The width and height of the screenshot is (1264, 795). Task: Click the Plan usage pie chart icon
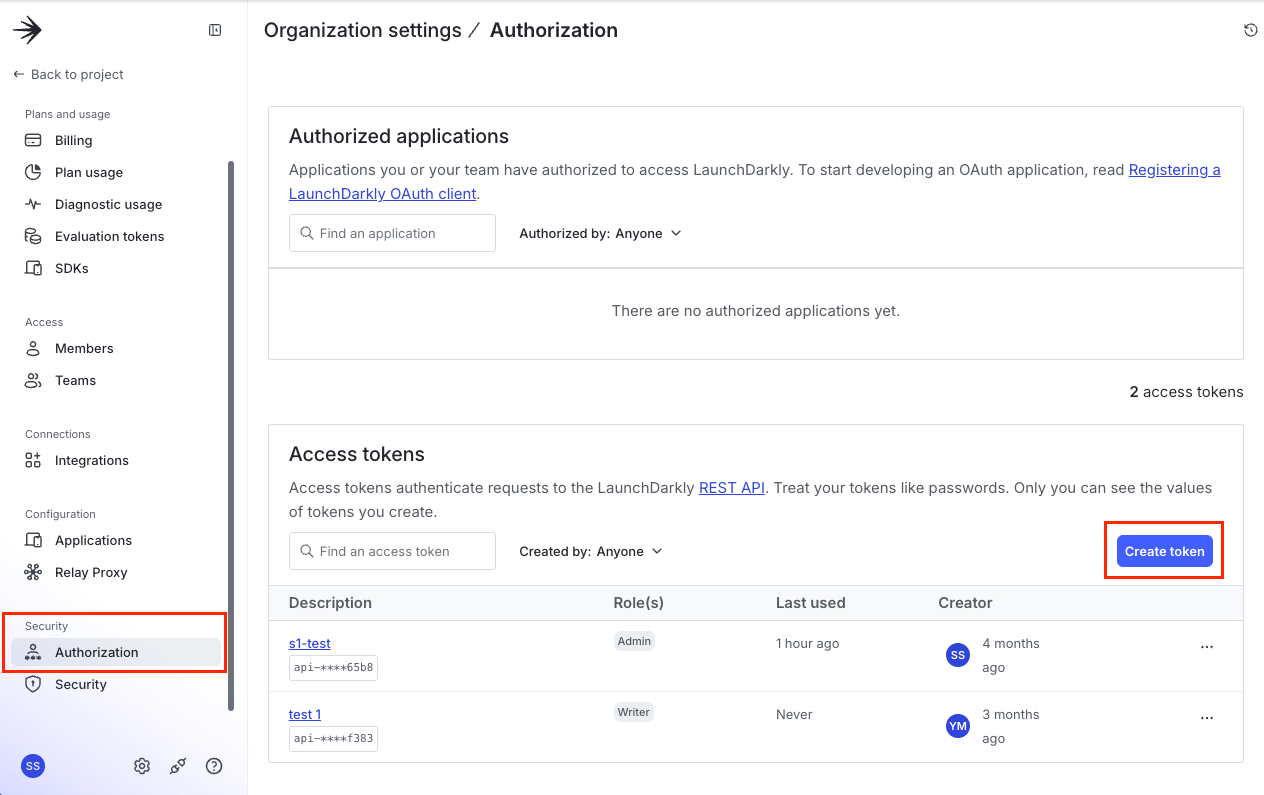tap(33, 172)
